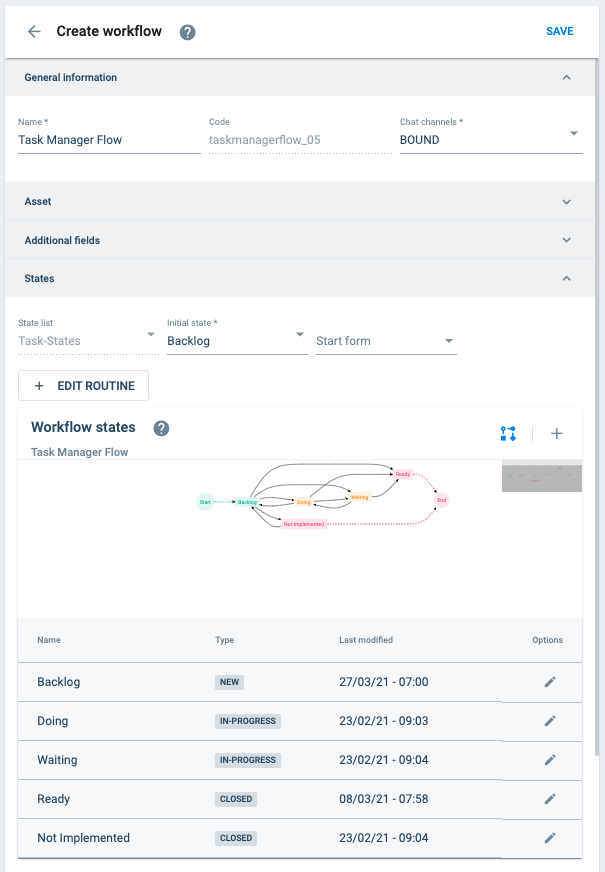Viewport: 605px width, 872px height.
Task: Click the Last modified column header
Action: 366,640
